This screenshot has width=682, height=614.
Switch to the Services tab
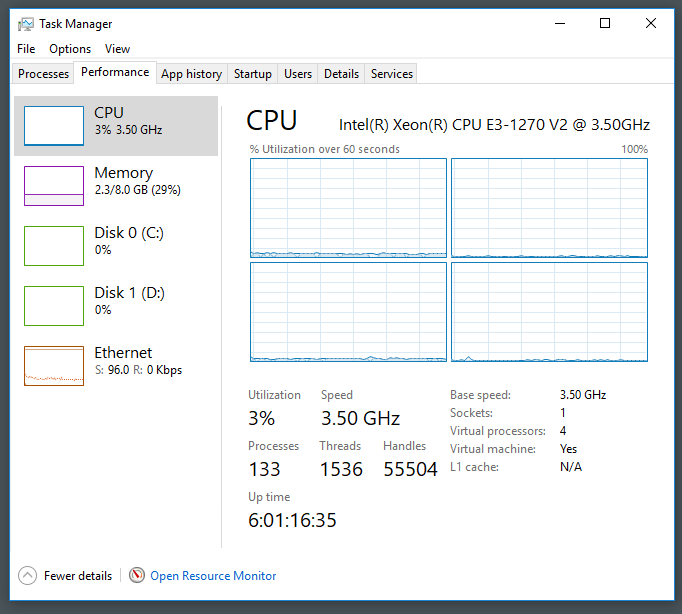pos(391,73)
